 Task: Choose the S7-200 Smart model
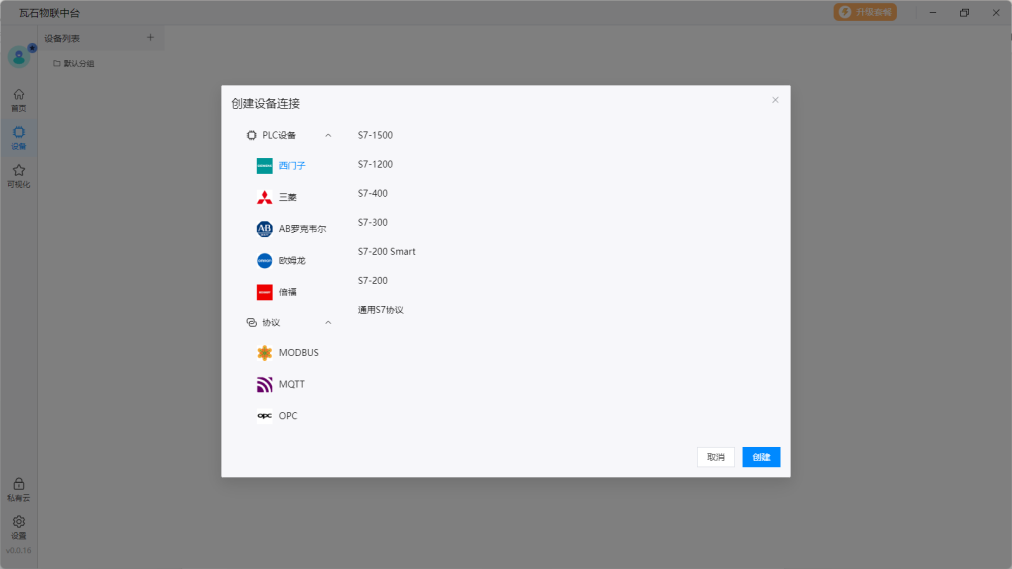[386, 252]
